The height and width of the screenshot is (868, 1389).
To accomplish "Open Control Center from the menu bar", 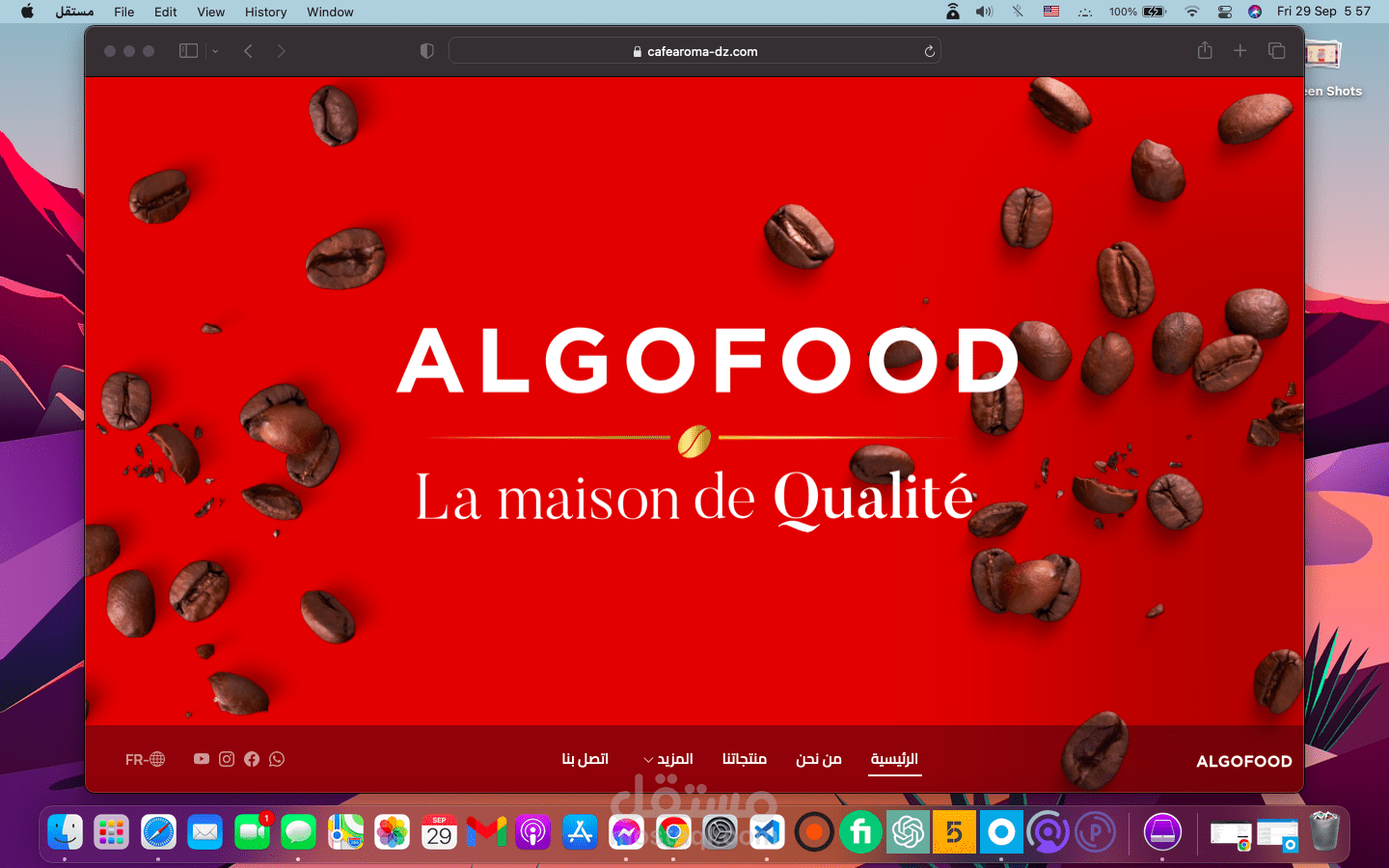I will [x=1225, y=12].
